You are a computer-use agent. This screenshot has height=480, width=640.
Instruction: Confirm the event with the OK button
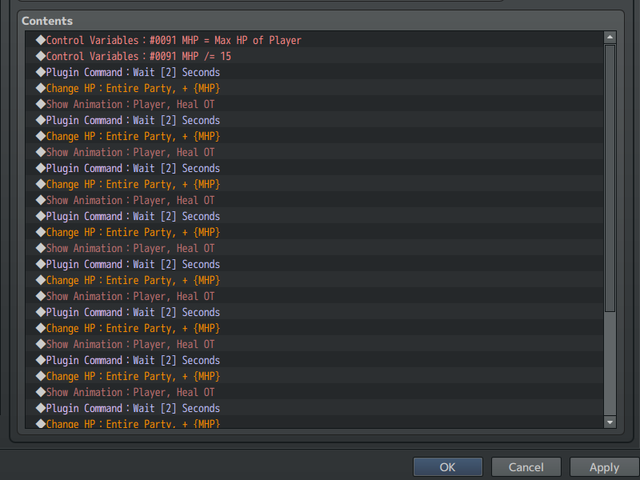448,467
